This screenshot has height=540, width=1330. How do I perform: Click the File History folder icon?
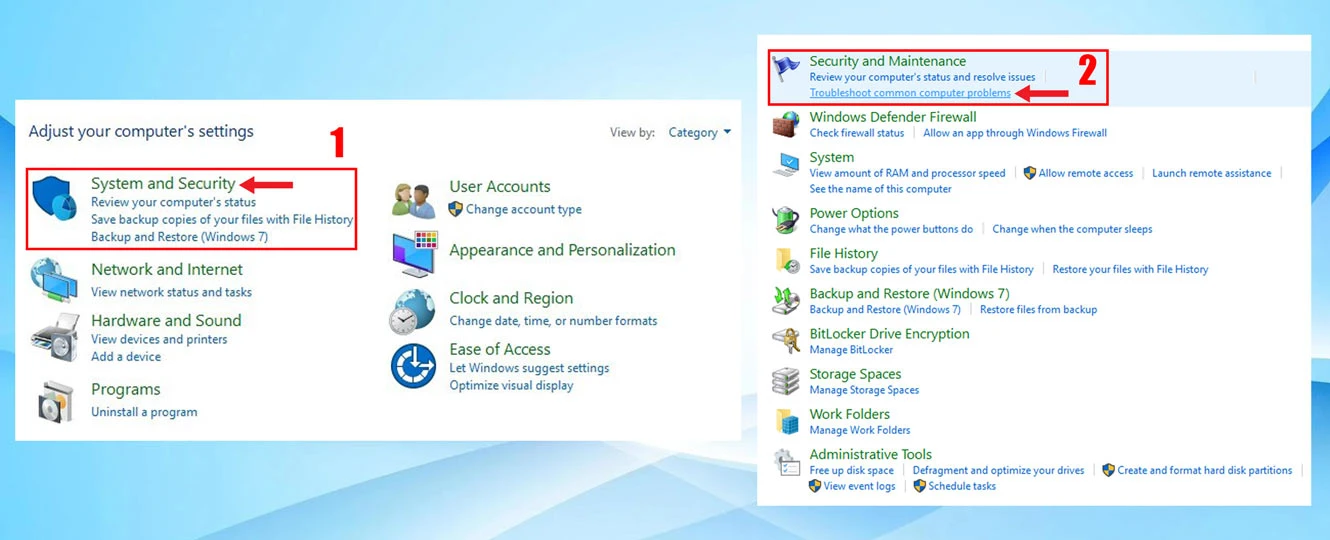(787, 260)
